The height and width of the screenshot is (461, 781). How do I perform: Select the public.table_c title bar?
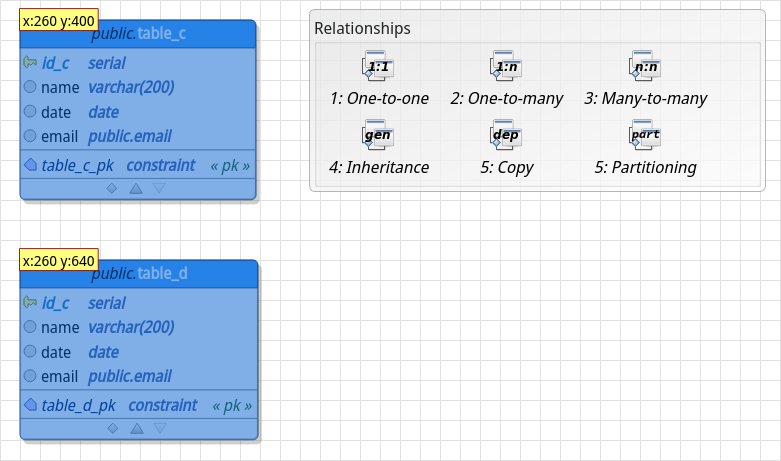pos(150,34)
